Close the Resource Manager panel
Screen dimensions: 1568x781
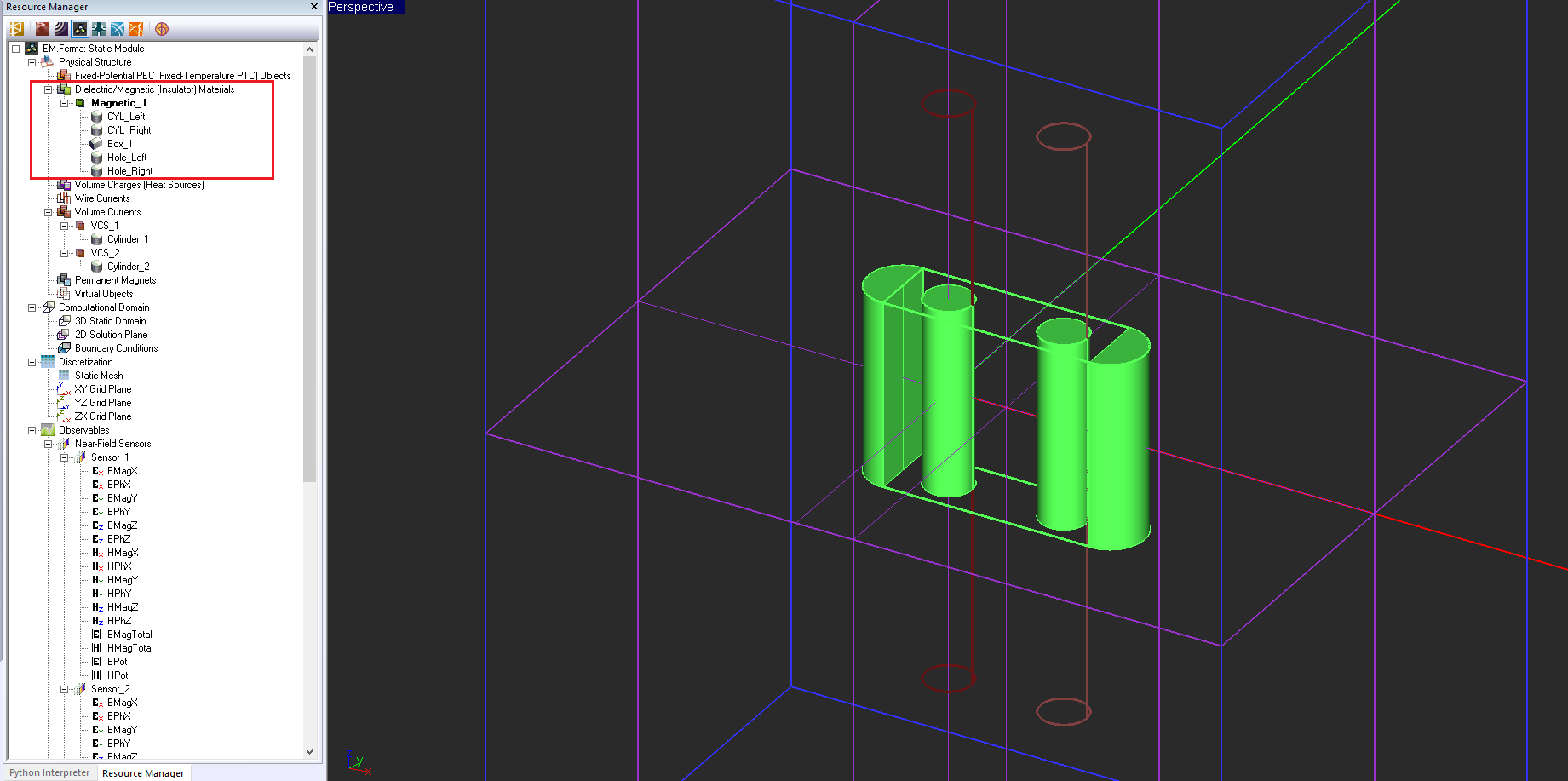314,7
